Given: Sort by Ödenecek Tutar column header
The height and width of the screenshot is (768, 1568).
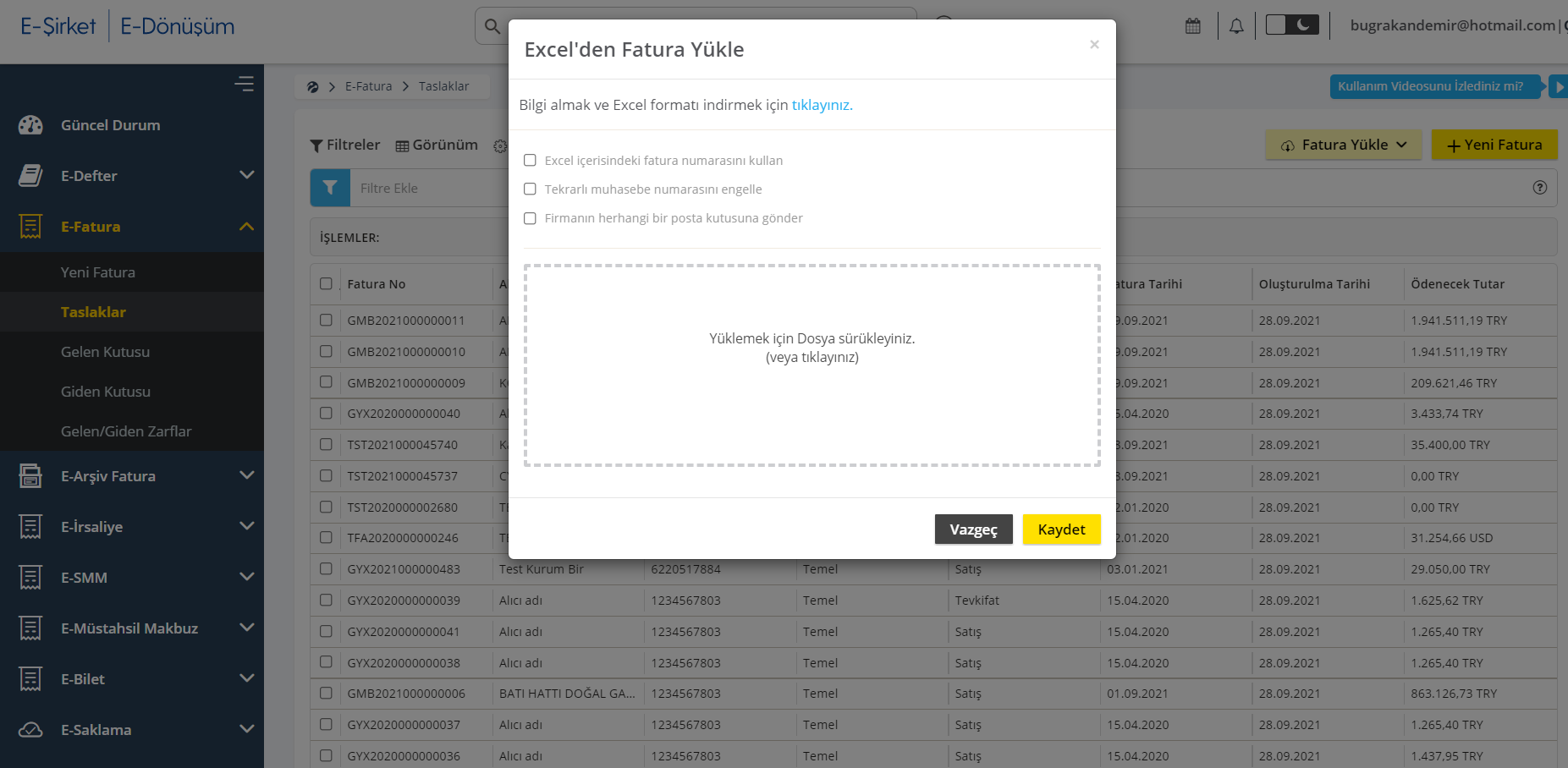Looking at the screenshot, I should 1457,284.
